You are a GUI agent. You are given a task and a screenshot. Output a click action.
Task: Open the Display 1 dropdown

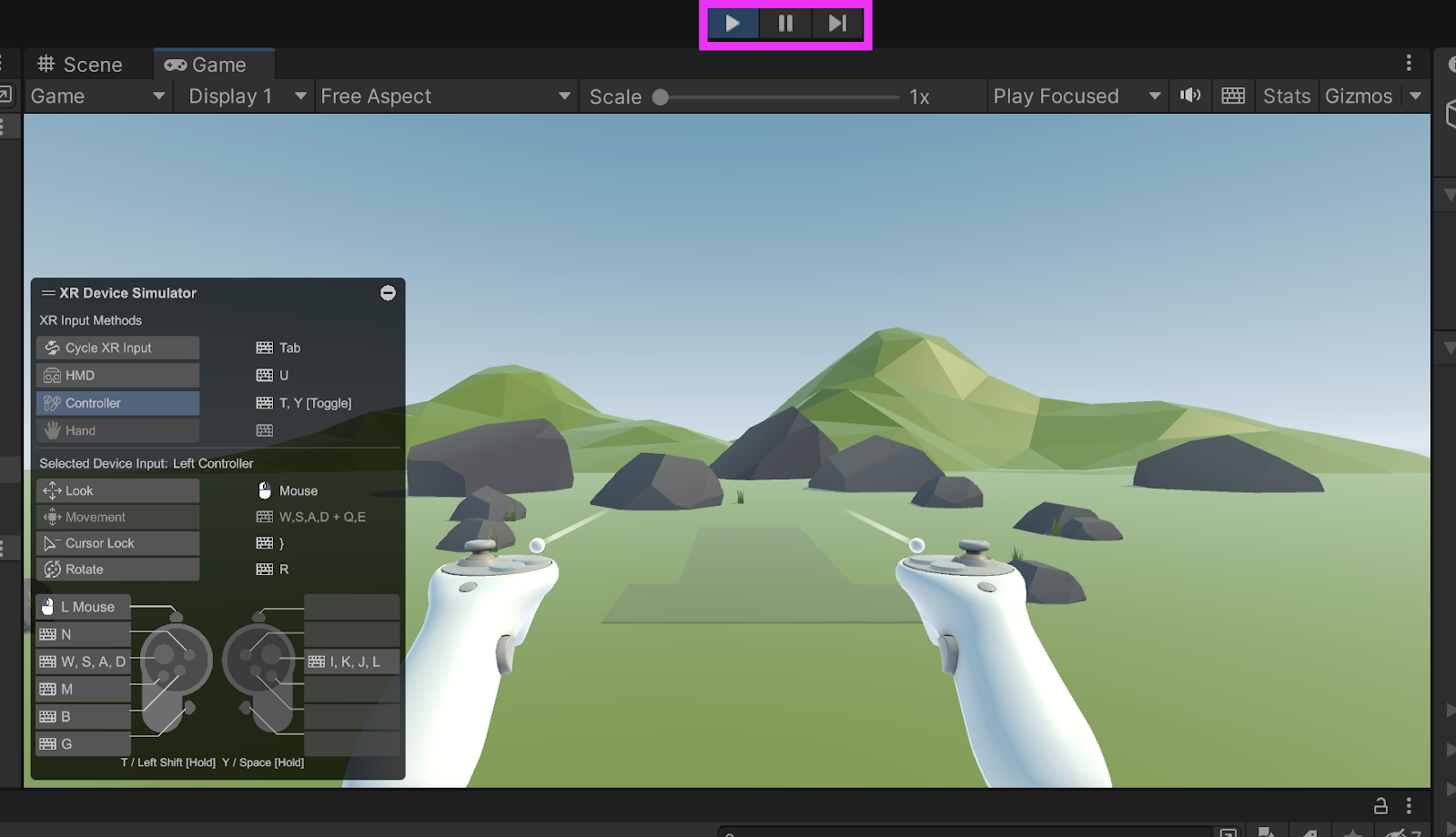coord(246,96)
